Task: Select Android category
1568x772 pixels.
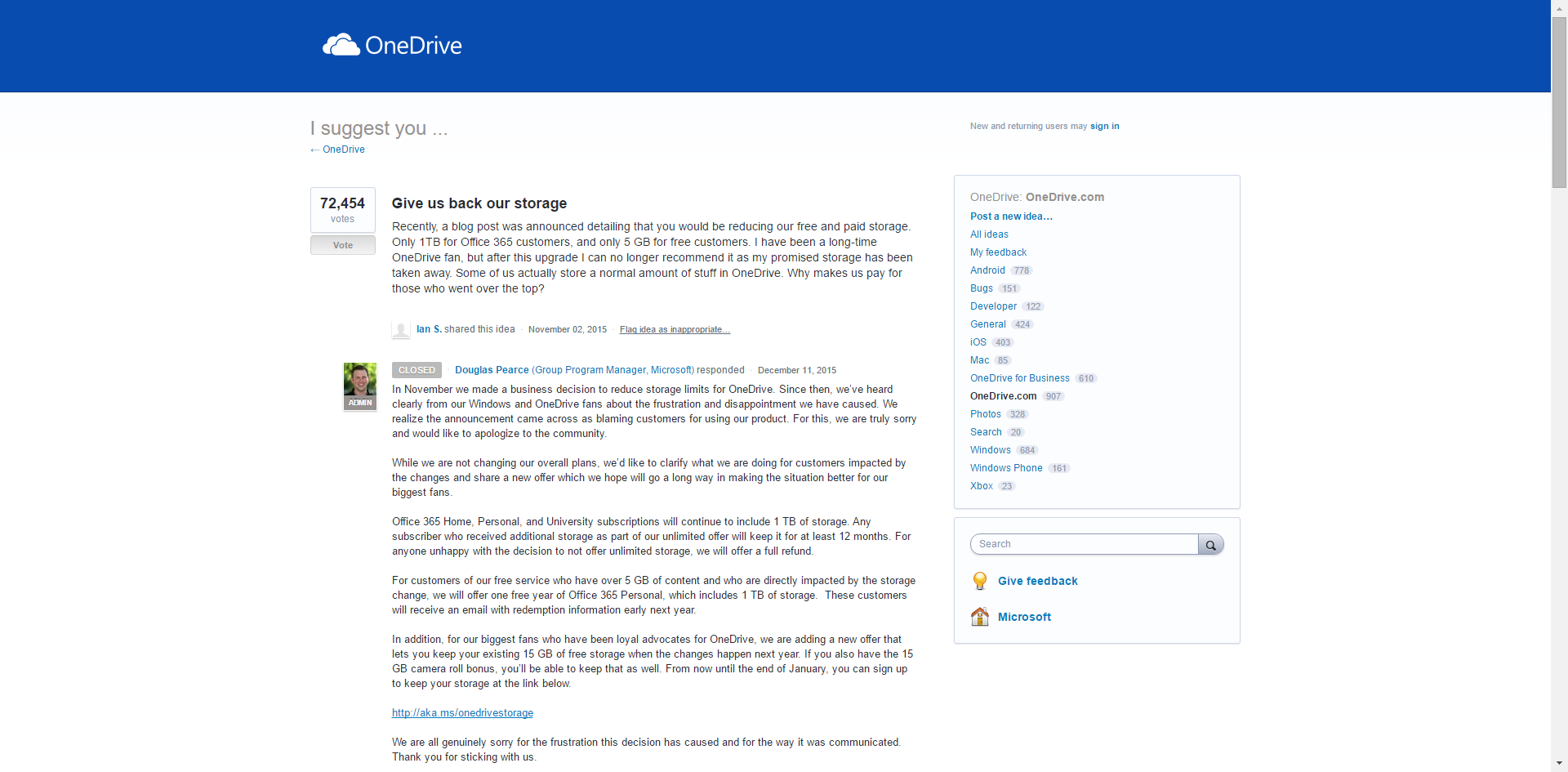Action: click(987, 270)
